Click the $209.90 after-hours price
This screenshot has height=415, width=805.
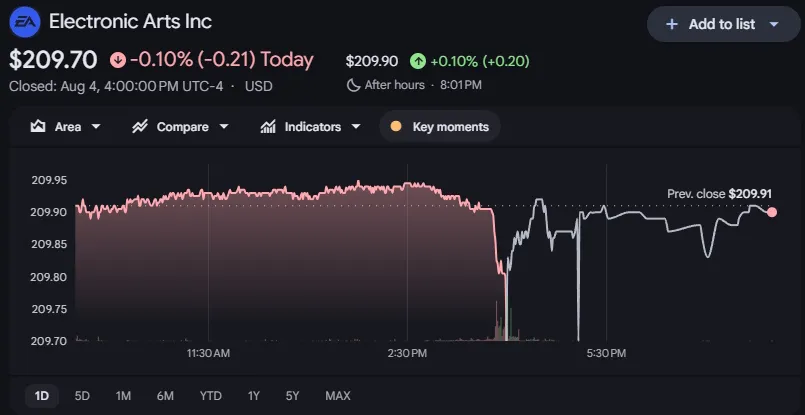click(372, 62)
